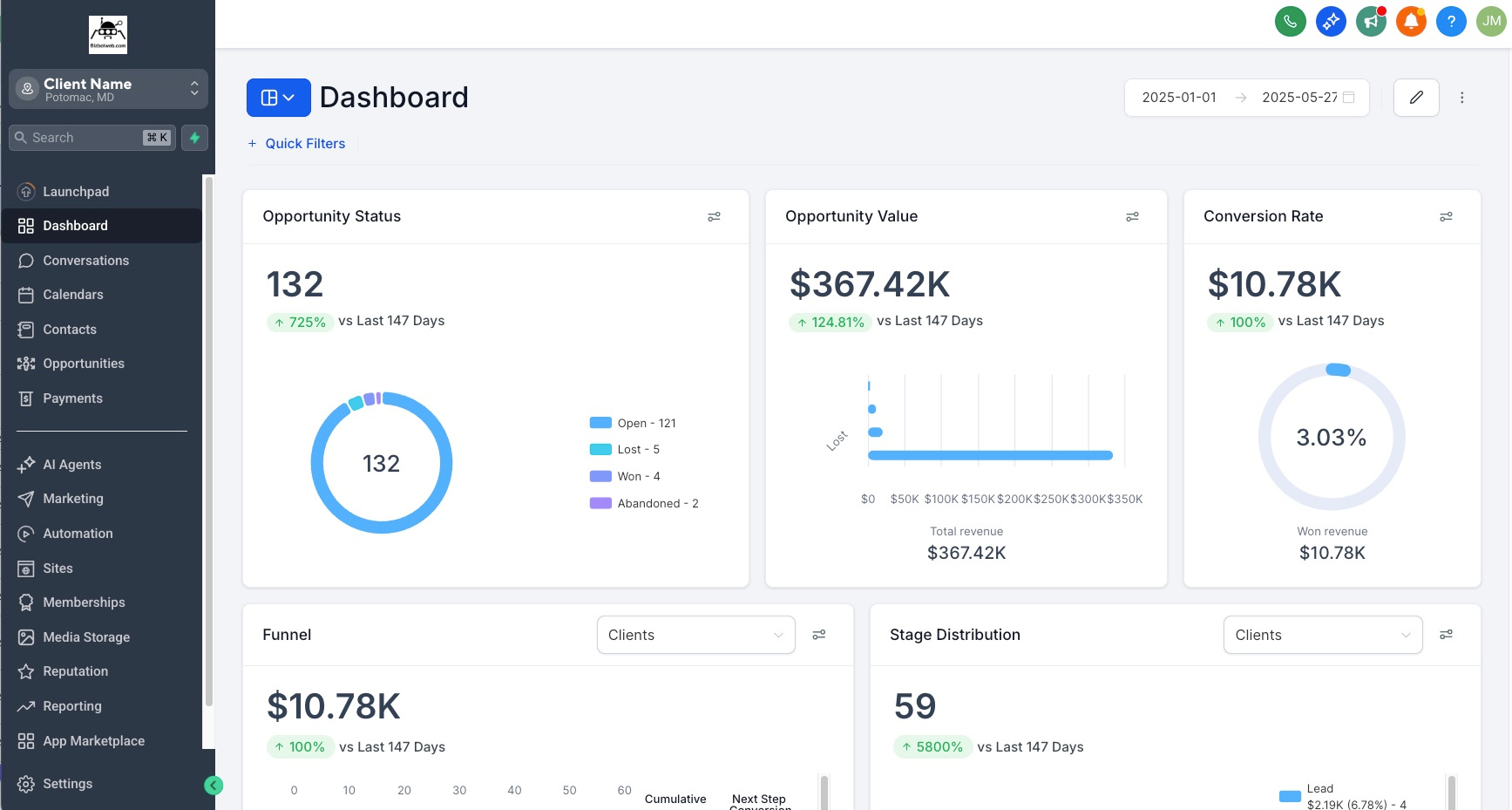Select the active Dashboard sidebar item
The image size is (1512, 810).
pyautogui.click(x=101, y=226)
